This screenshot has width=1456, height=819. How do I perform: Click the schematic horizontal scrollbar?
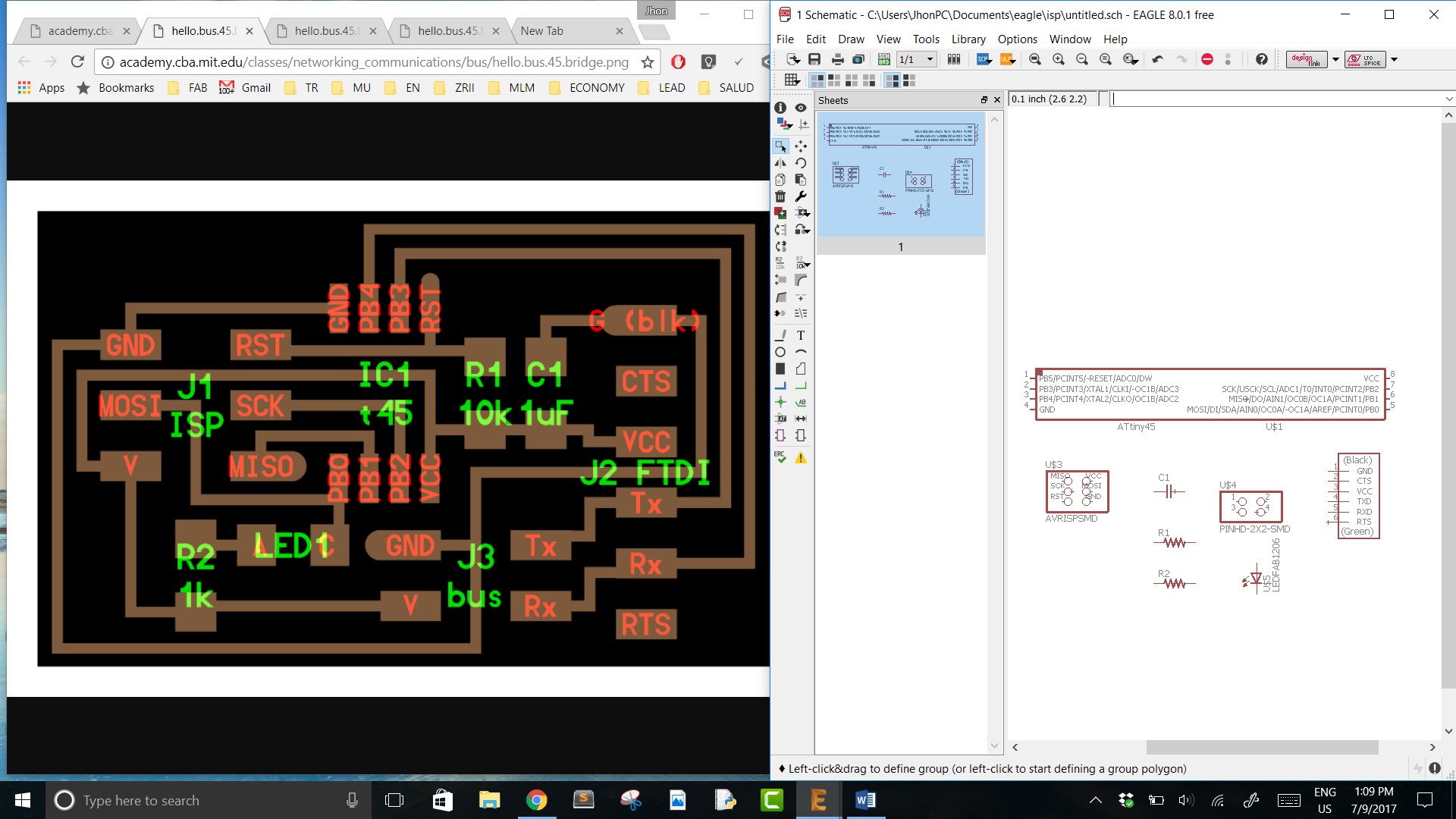(x=1262, y=747)
